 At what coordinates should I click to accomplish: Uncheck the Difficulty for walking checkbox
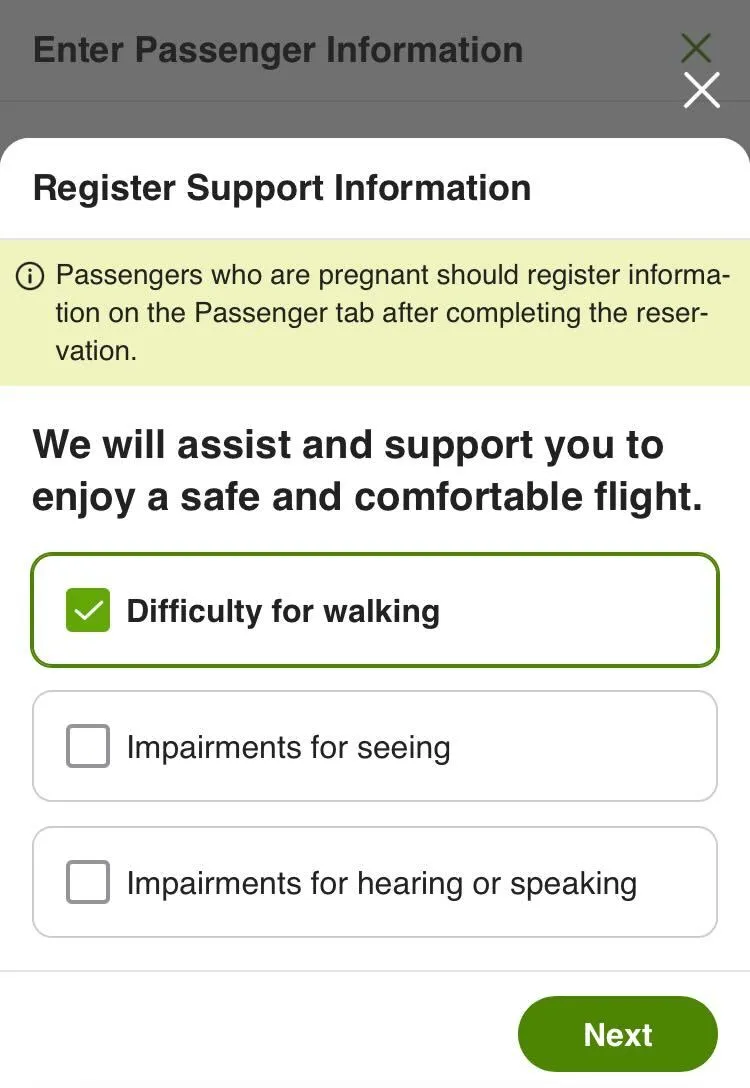tap(88, 611)
